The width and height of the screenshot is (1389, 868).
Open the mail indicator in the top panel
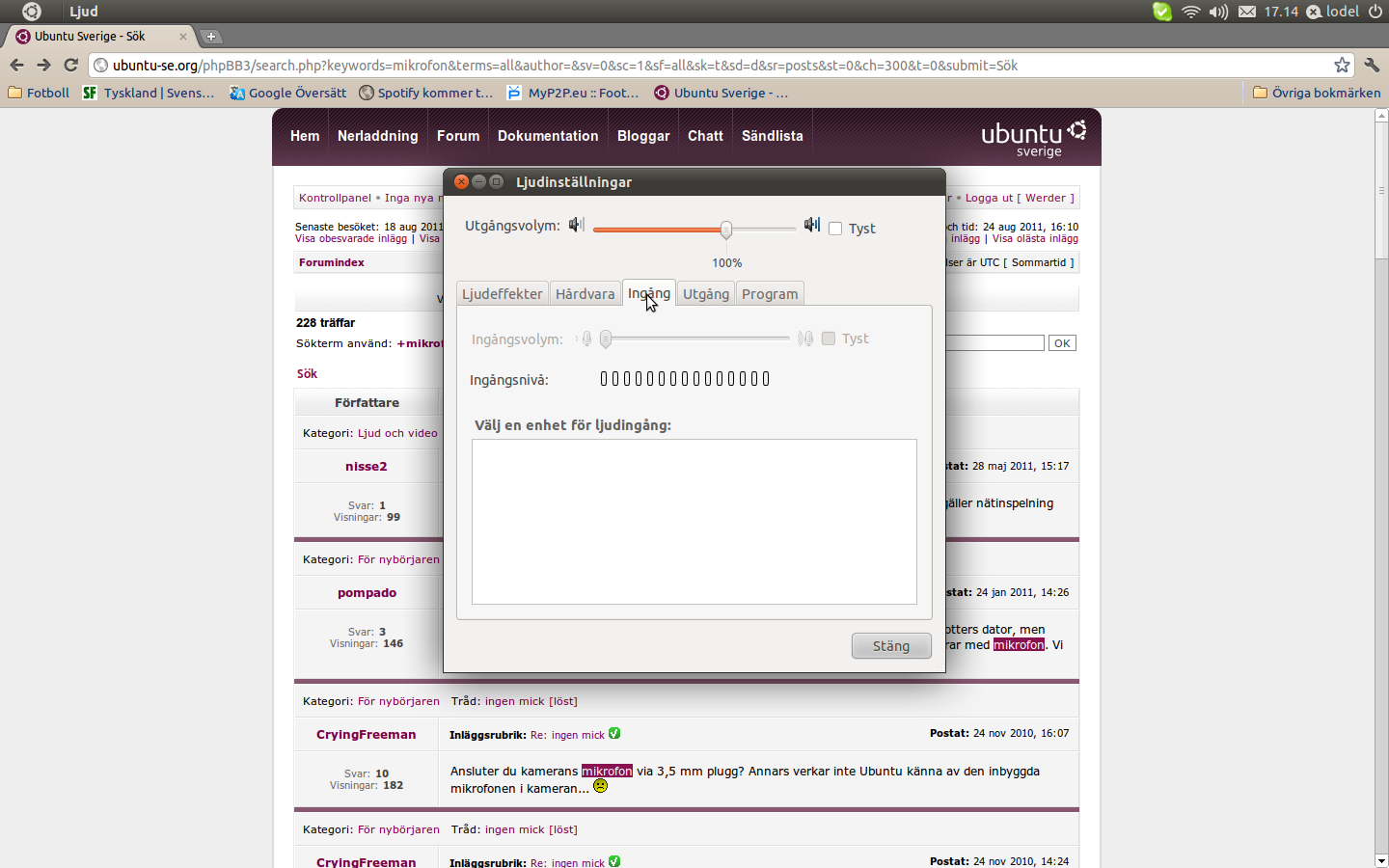click(1247, 12)
